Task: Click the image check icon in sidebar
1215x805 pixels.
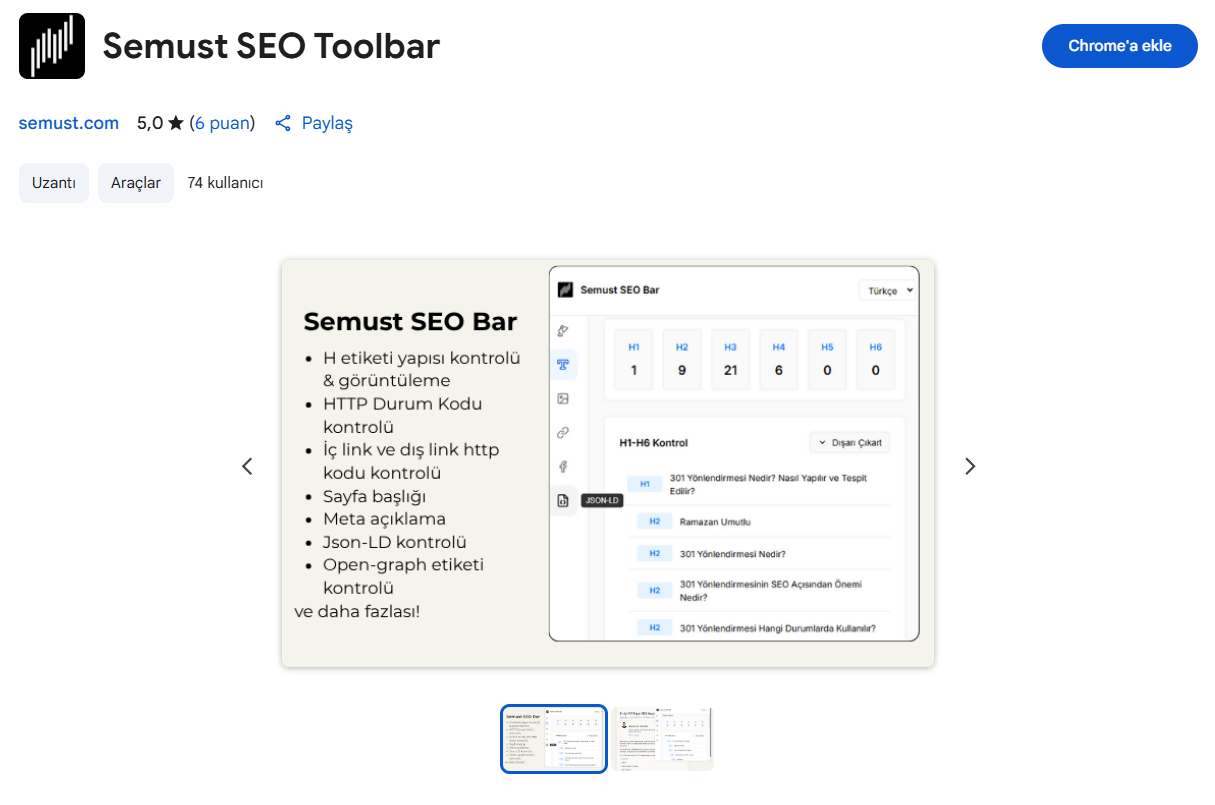Action: [x=563, y=398]
